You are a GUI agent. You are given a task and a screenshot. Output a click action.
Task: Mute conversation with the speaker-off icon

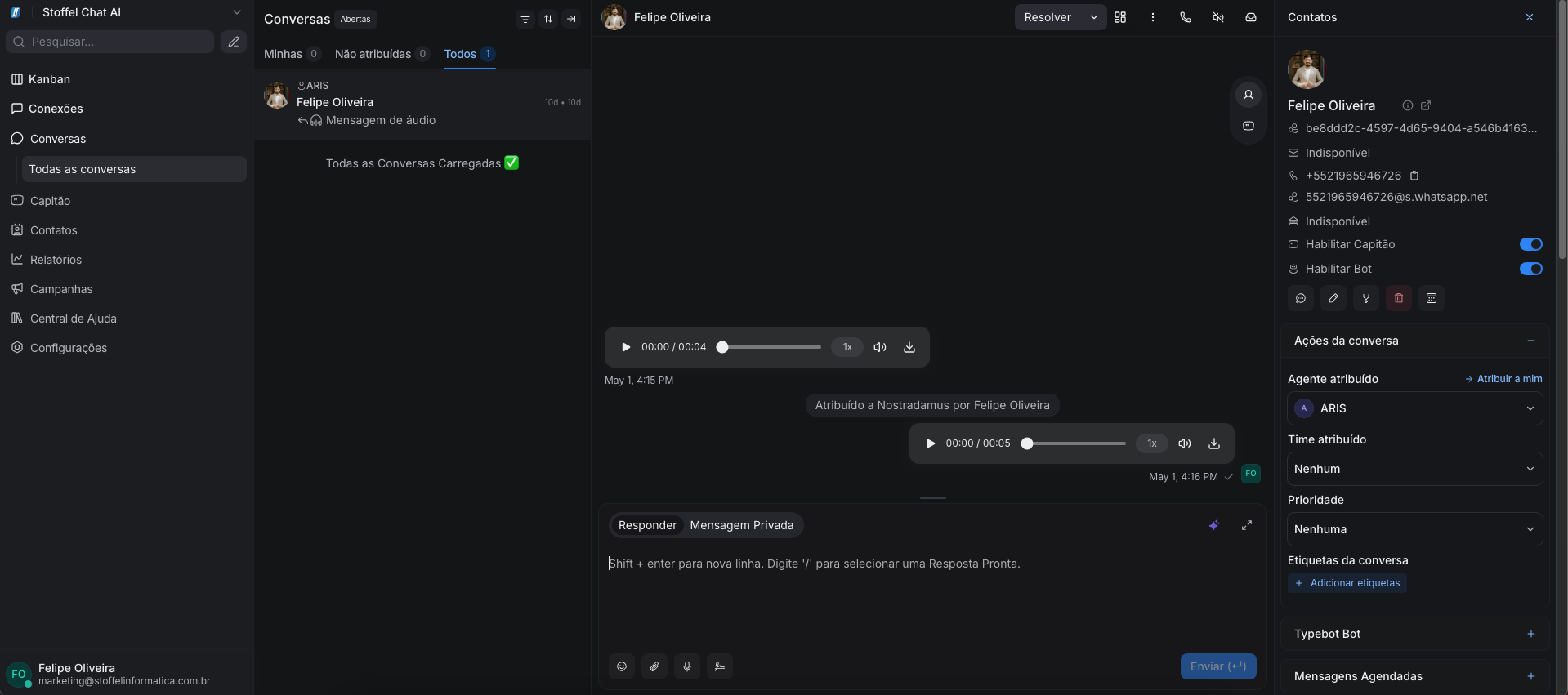[1218, 17]
